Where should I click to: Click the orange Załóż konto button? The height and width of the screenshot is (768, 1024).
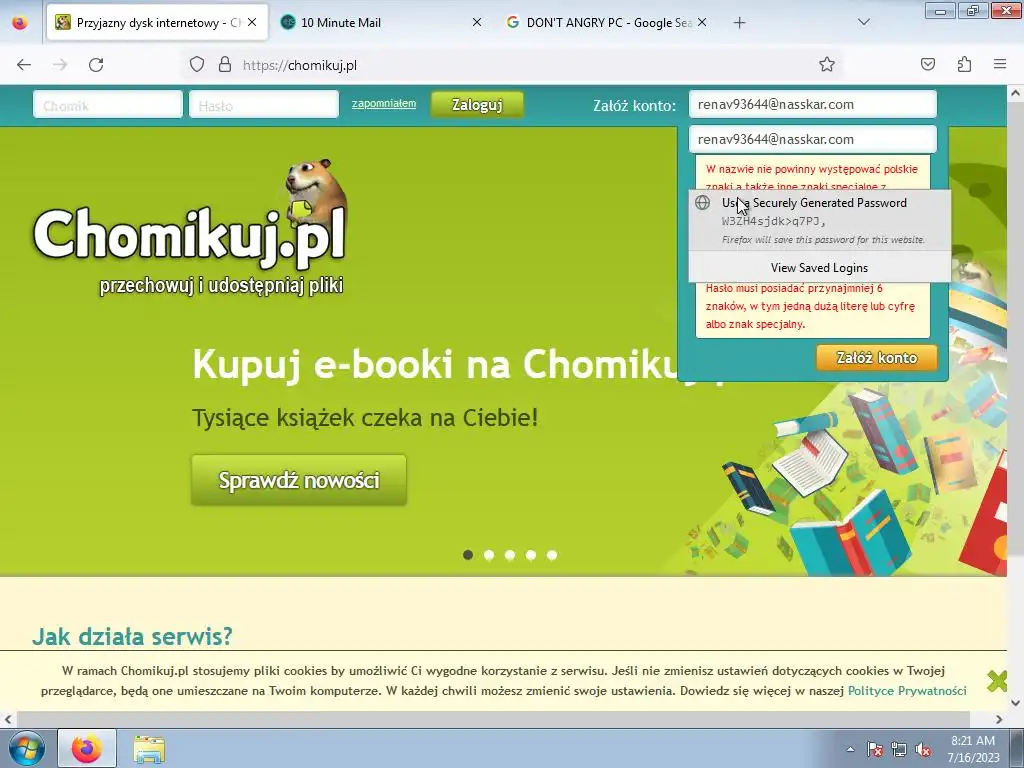[876, 358]
